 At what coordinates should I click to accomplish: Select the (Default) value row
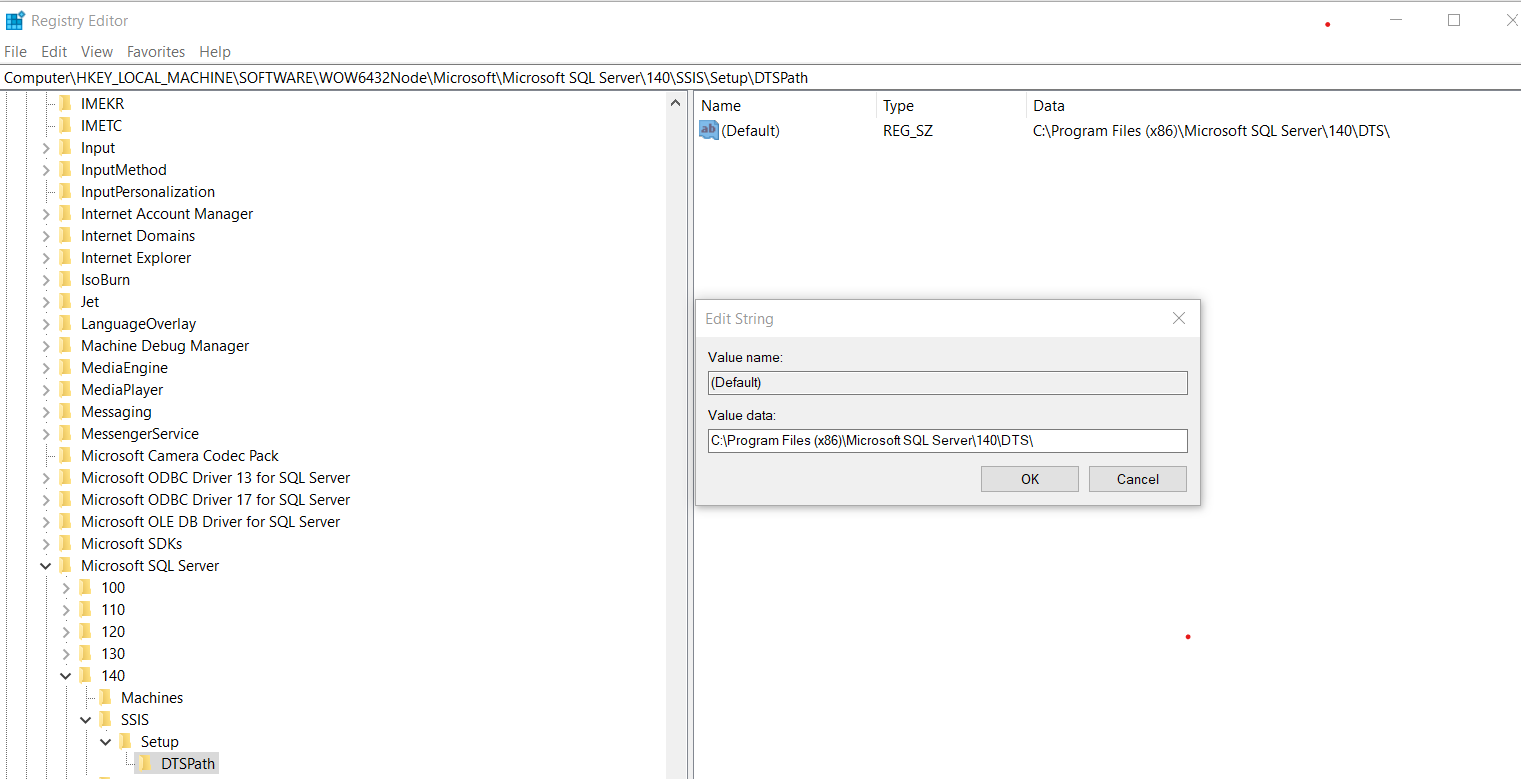(x=750, y=130)
